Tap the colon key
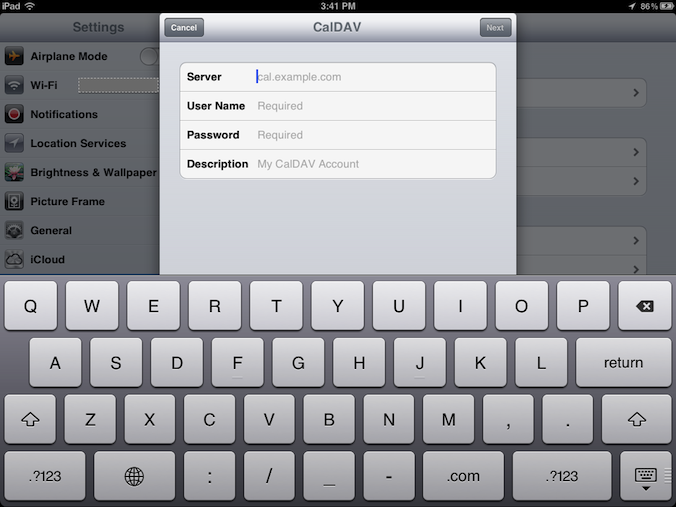Viewport: 676px width, 507px height. (x=210, y=476)
